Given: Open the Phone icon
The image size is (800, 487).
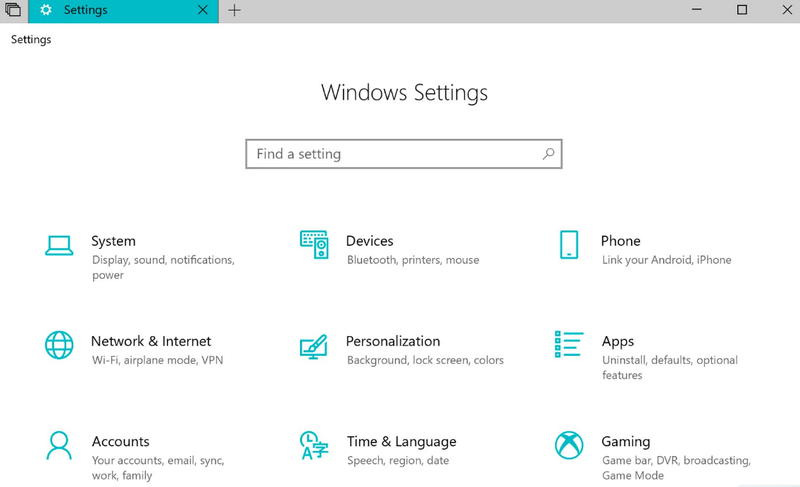Looking at the screenshot, I should pyautogui.click(x=569, y=245).
